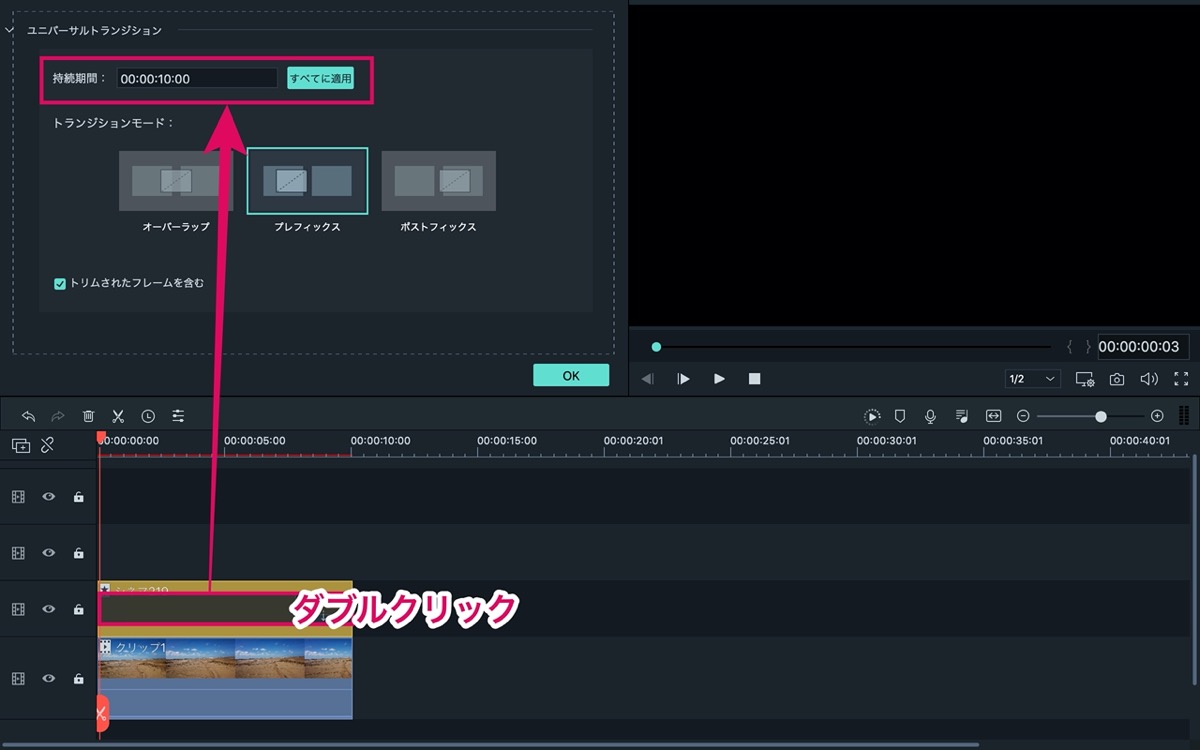Toggle the auto-link chain icon
The image size is (1200, 750).
coord(47,446)
